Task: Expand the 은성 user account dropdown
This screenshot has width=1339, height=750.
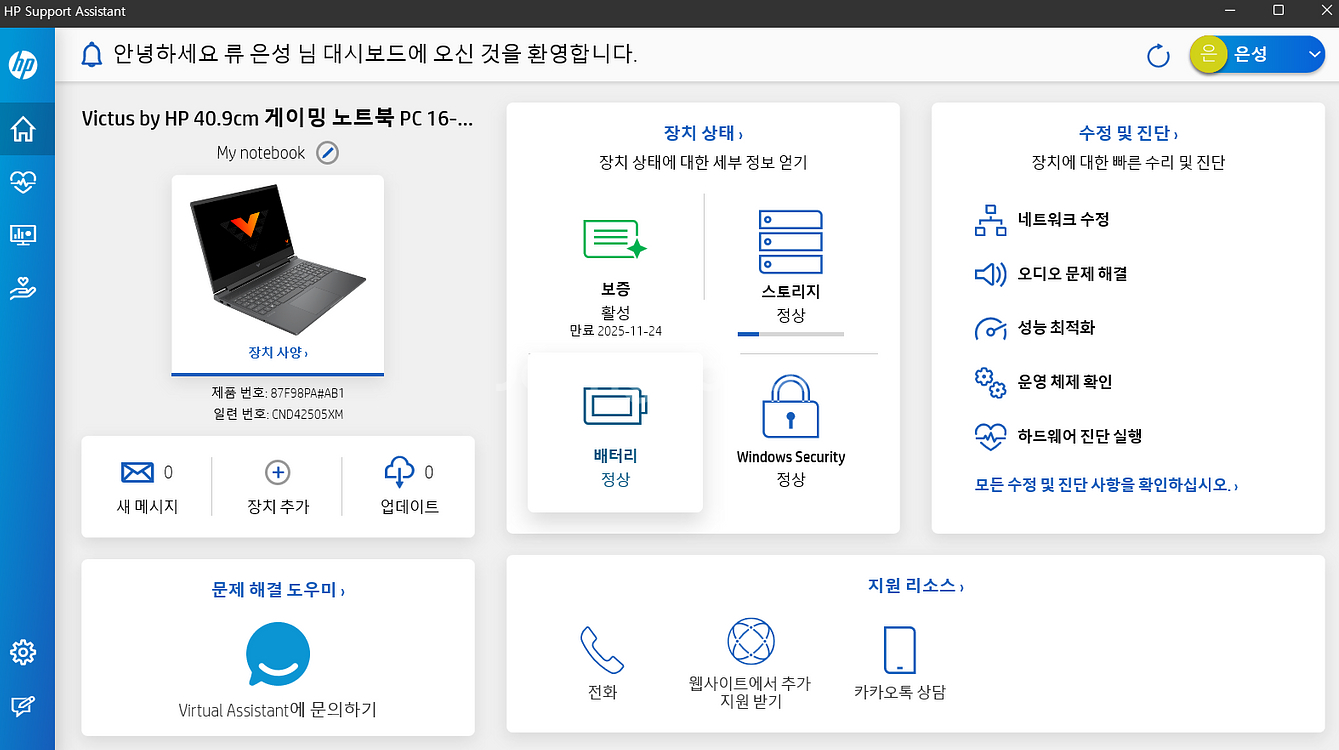Action: (1315, 55)
